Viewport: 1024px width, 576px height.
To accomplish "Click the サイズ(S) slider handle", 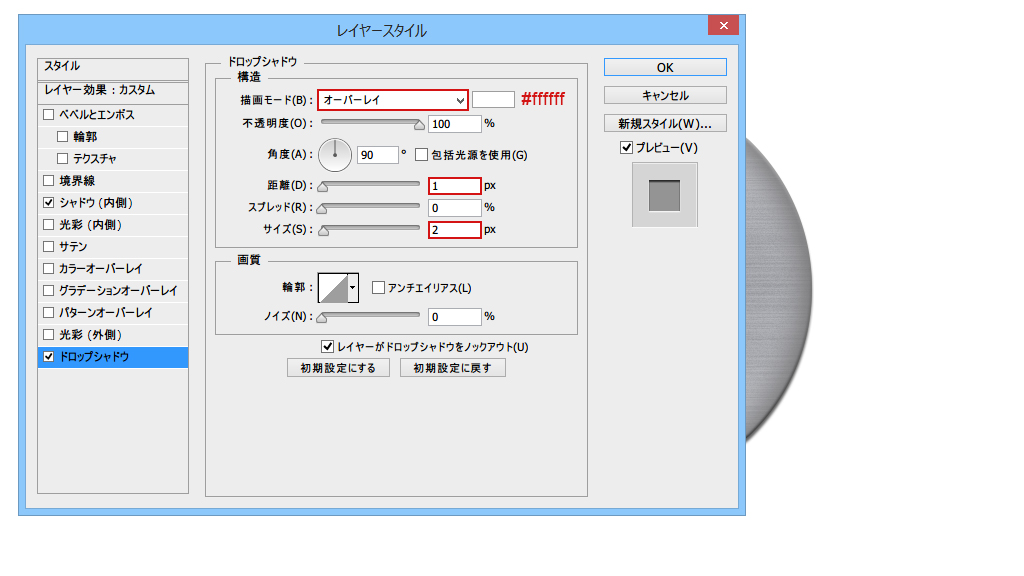I will [323, 231].
